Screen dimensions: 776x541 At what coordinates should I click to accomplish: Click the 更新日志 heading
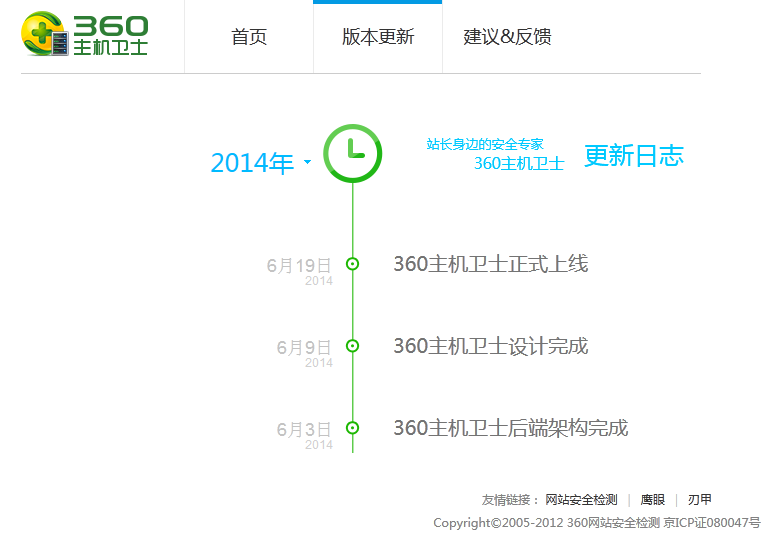(x=634, y=156)
